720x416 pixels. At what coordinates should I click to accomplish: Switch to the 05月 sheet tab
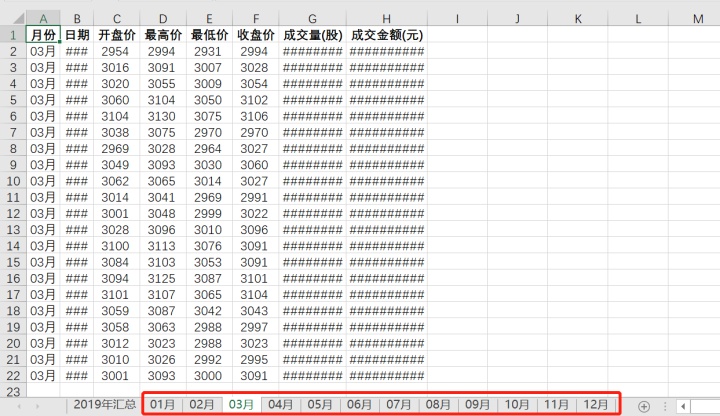click(x=320, y=405)
